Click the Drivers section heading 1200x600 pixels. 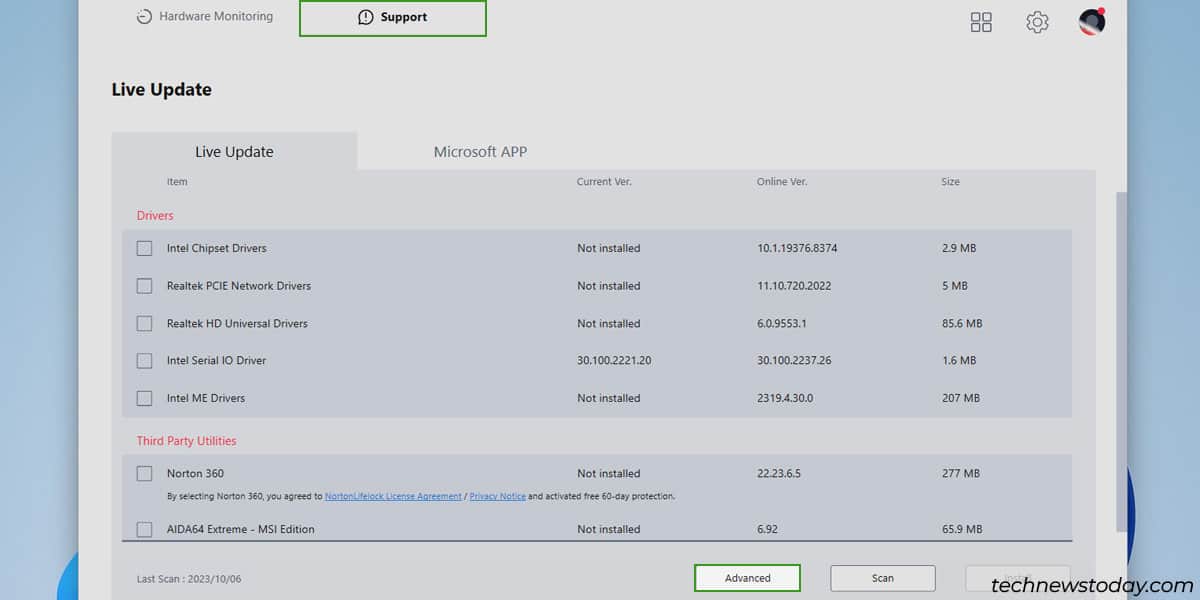coord(155,215)
